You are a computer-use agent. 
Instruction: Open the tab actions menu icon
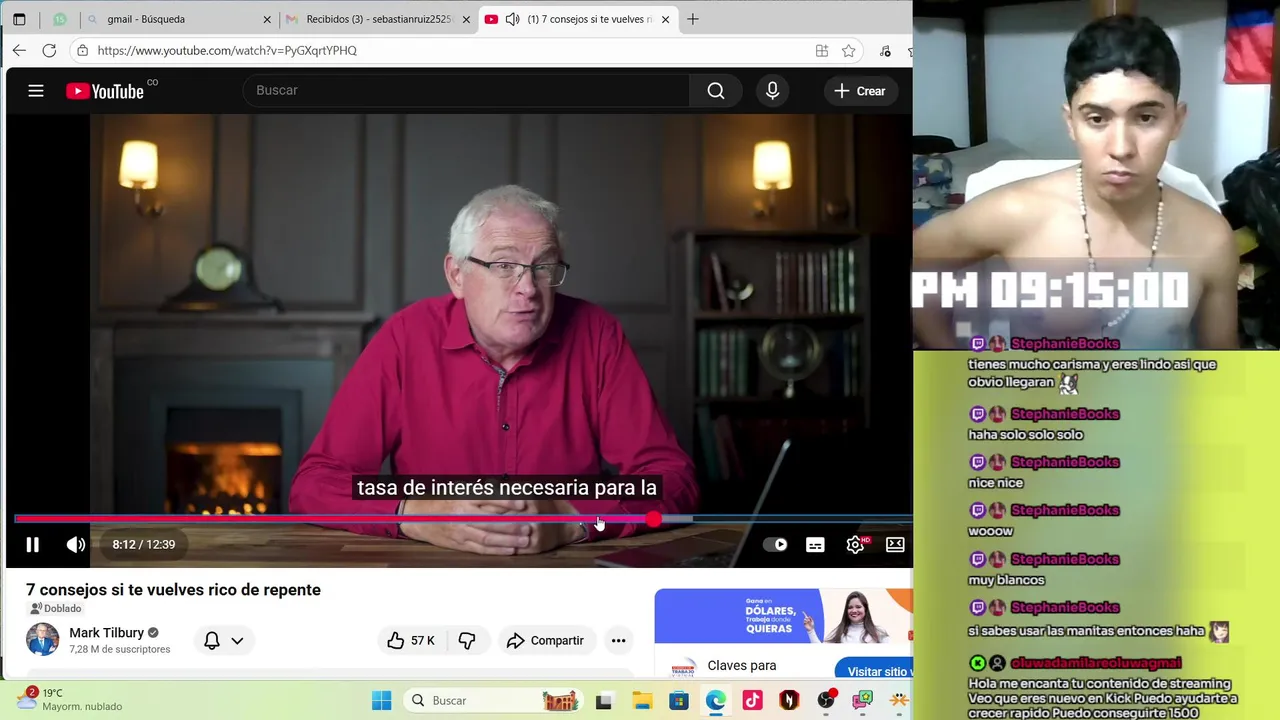19,19
